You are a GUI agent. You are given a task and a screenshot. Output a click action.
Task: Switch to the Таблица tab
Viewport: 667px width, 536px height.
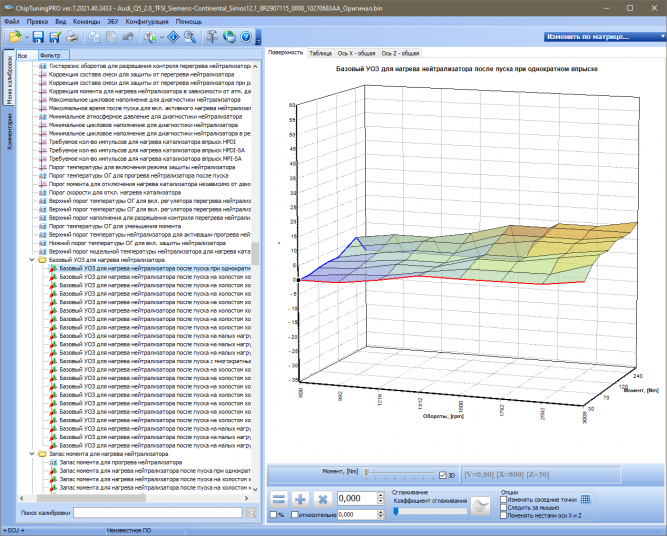(320, 53)
